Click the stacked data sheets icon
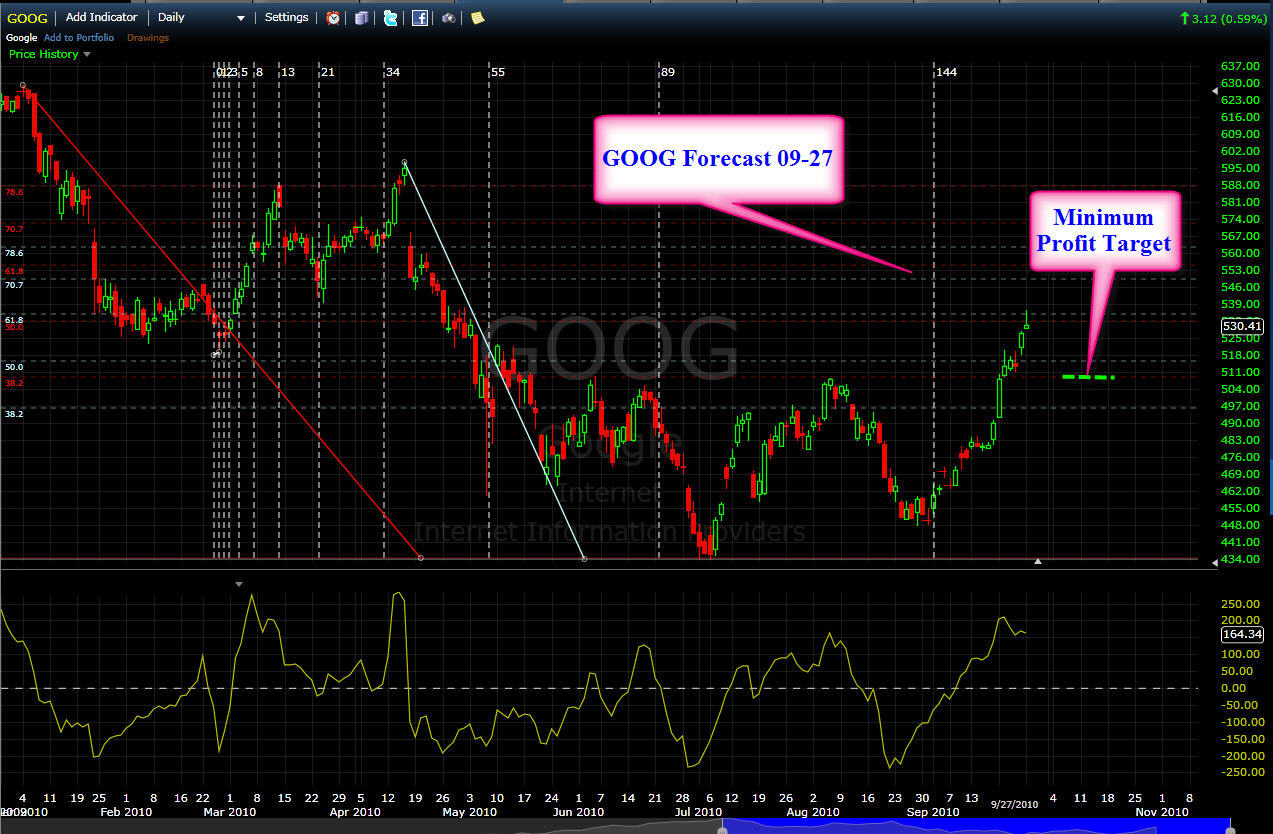 [361, 18]
